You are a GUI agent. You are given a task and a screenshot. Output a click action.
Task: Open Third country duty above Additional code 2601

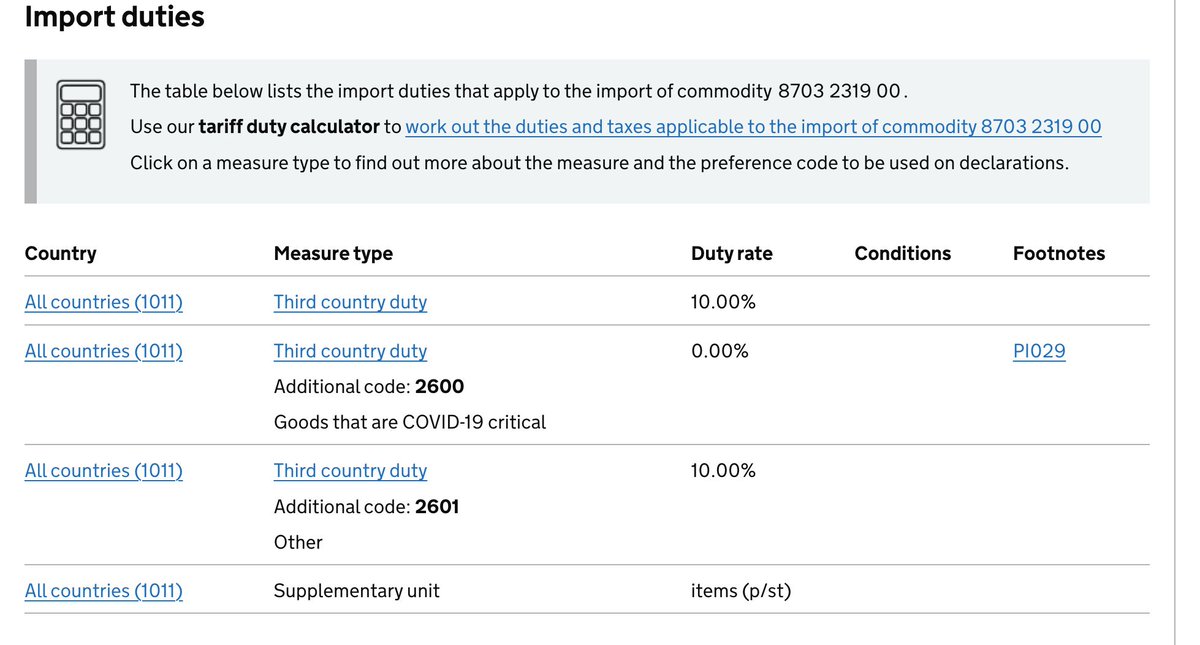350,471
